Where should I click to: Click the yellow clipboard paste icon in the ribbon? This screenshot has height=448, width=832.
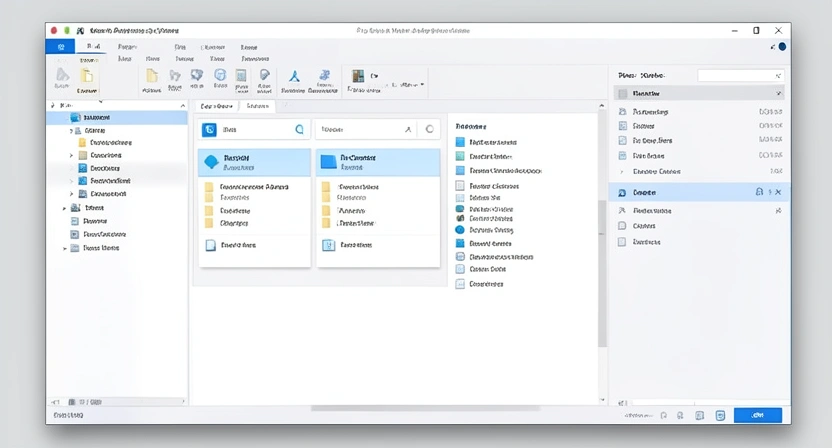tap(87, 76)
